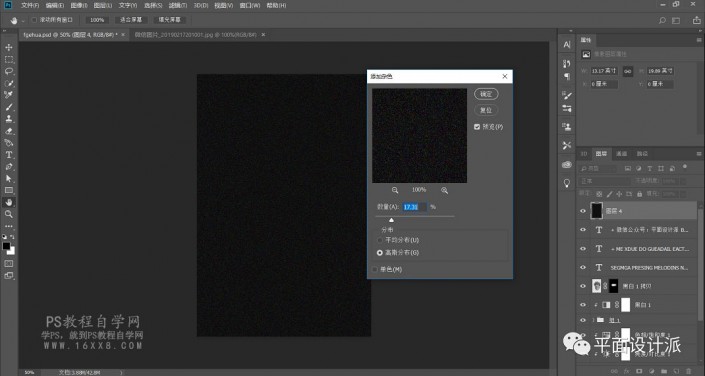Open the 滤镜(T) filter menu
705x376 pixels.
pyautogui.click(x=178, y=5)
